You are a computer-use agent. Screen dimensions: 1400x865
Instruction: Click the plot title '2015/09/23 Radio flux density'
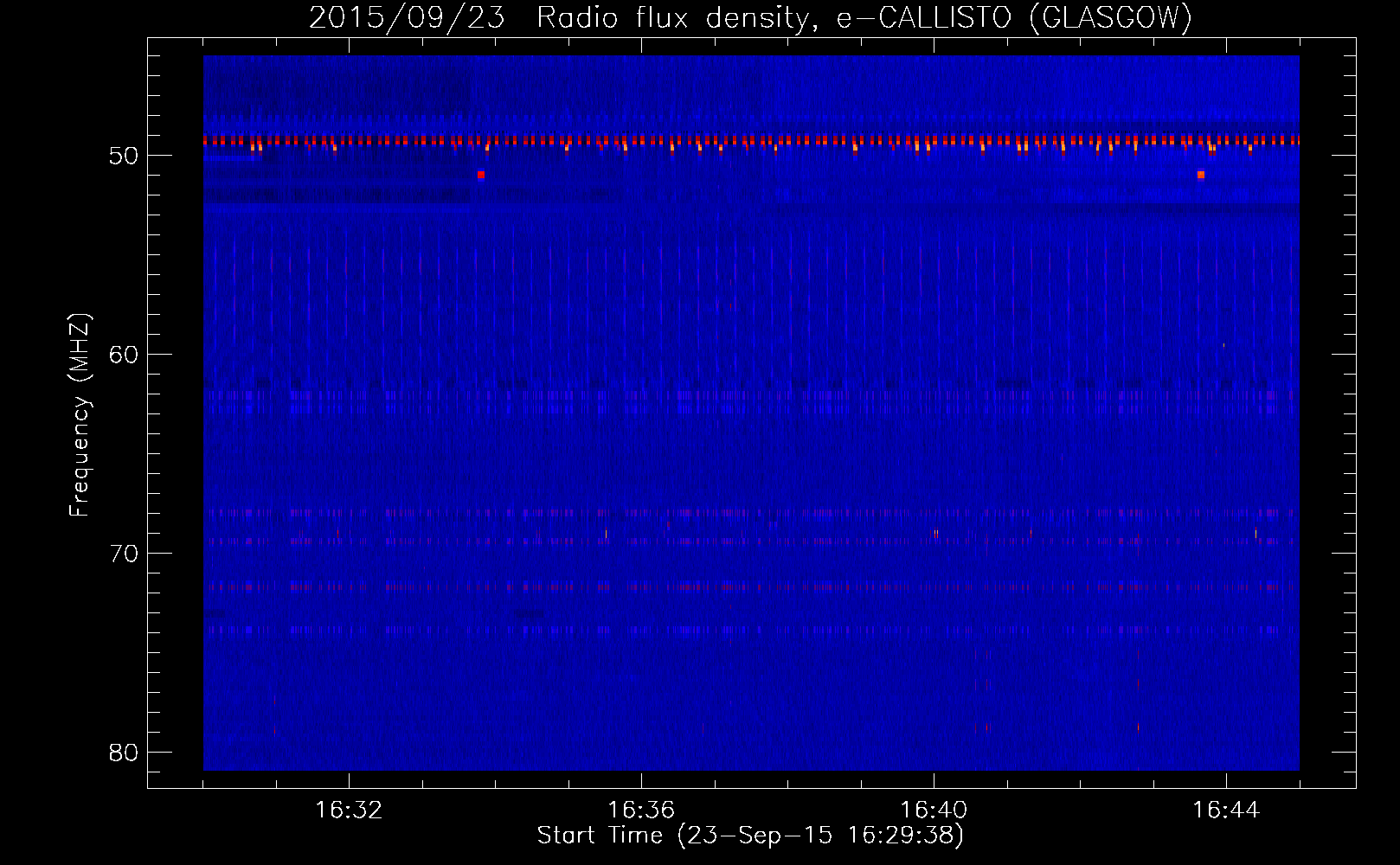750,17
